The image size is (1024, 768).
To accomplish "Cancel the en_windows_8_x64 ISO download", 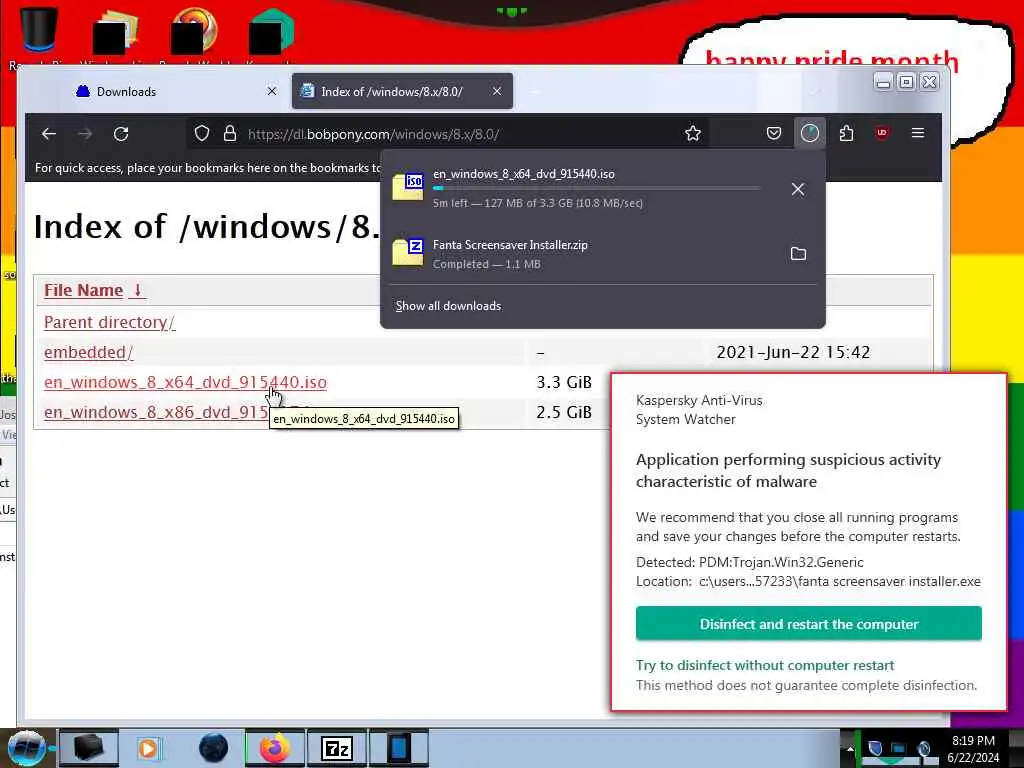I will [797, 189].
